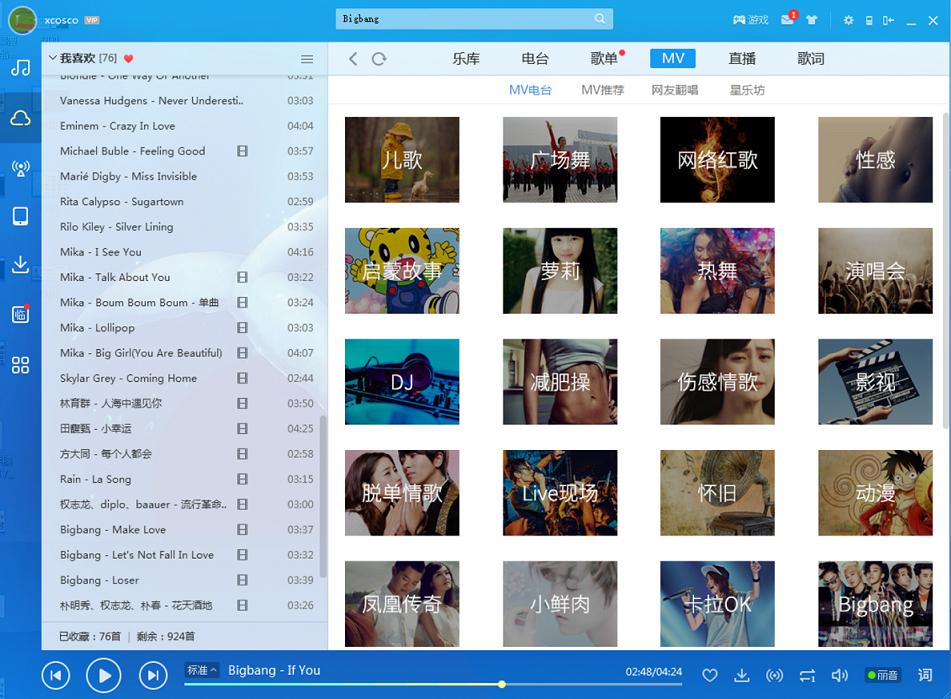
Task: Click the playback progress slider handle
Action: [x=502, y=685]
